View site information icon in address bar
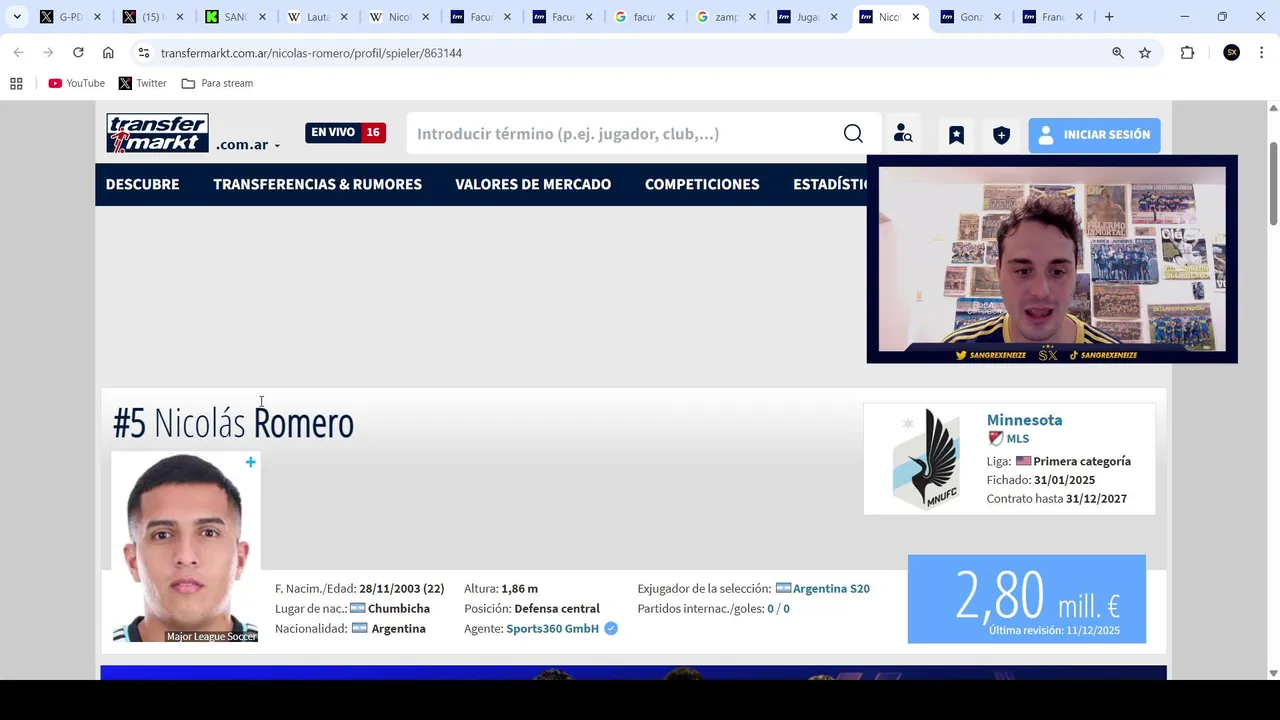1280x720 pixels. coord(144,53)
